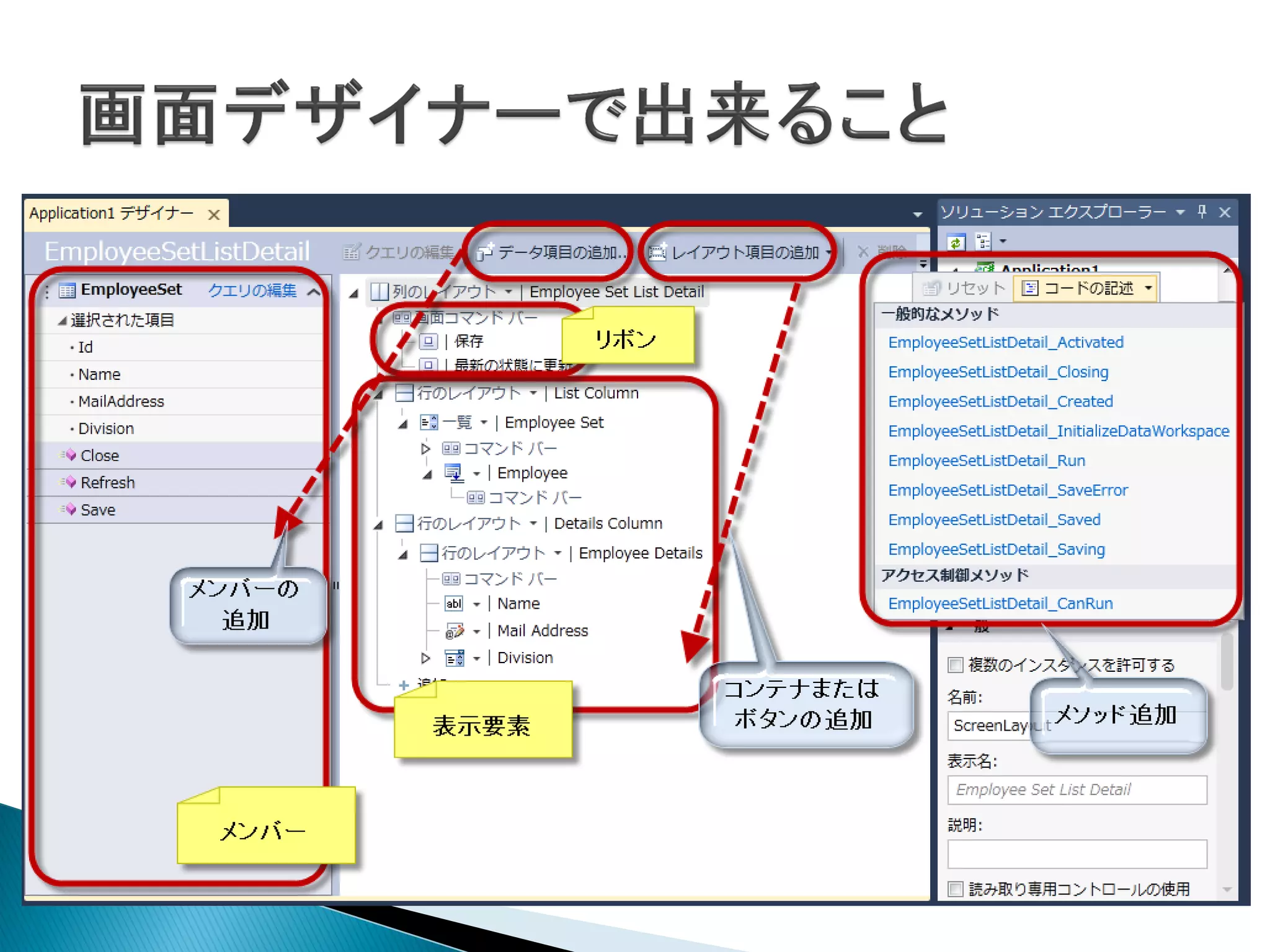Toggle 読み取り専用コントロールの使用 checkbox
Image resolution: width=1270 pixels, height=952 pixels.
[956, 889]
